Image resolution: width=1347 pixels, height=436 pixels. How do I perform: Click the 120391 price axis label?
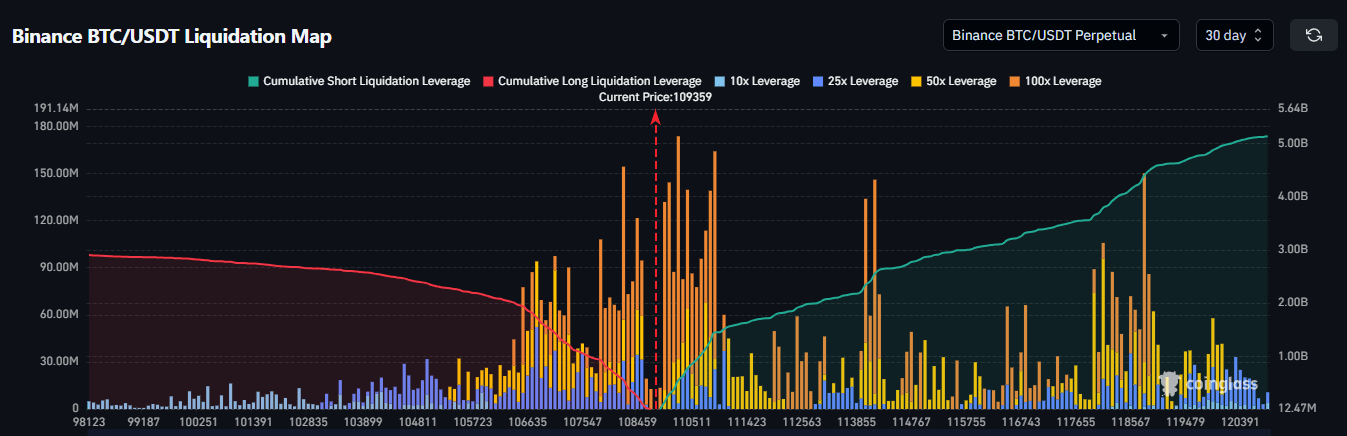(x=1241, y=423)
